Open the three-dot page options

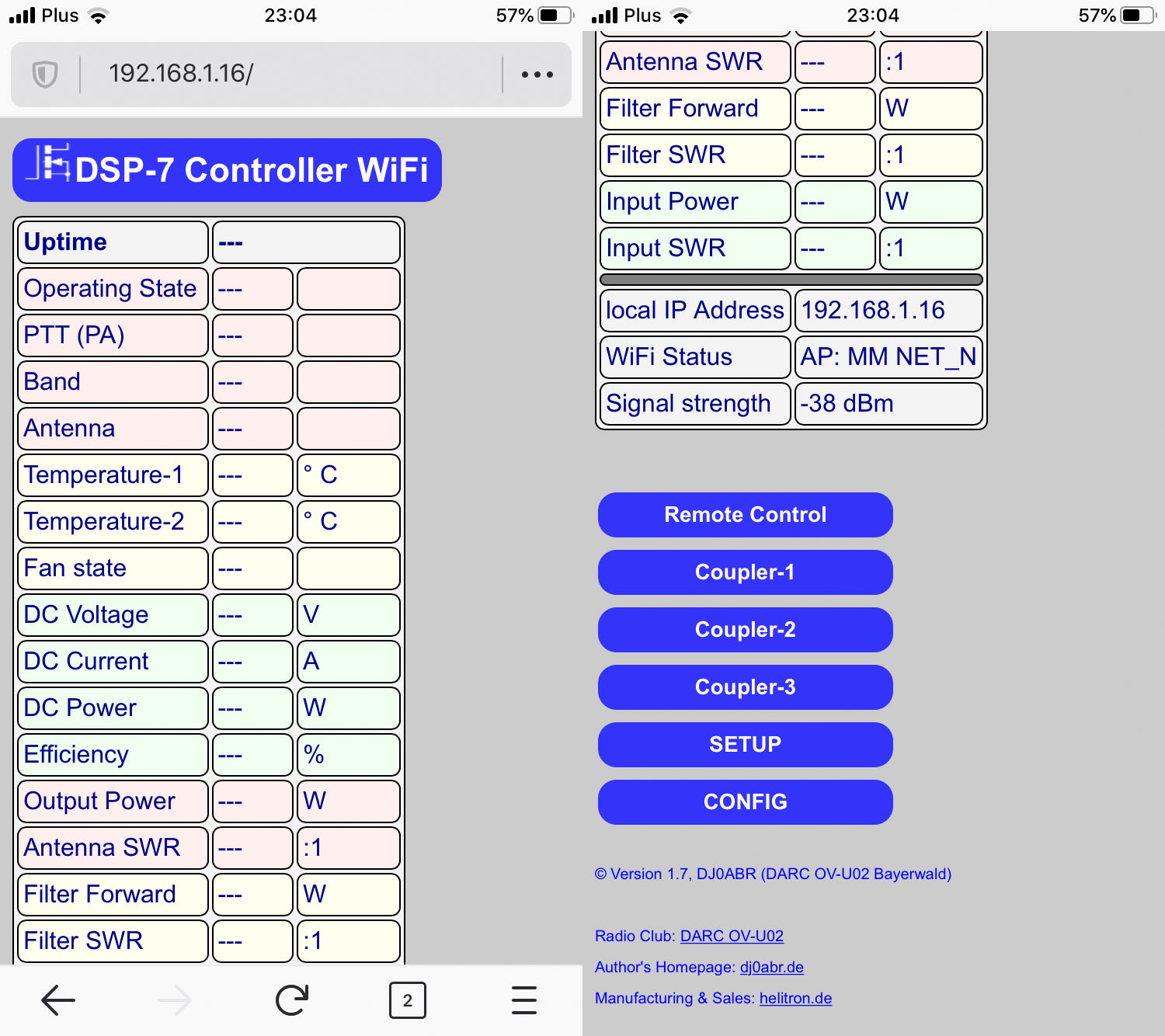pyautogui.click(x=537, y=75)
